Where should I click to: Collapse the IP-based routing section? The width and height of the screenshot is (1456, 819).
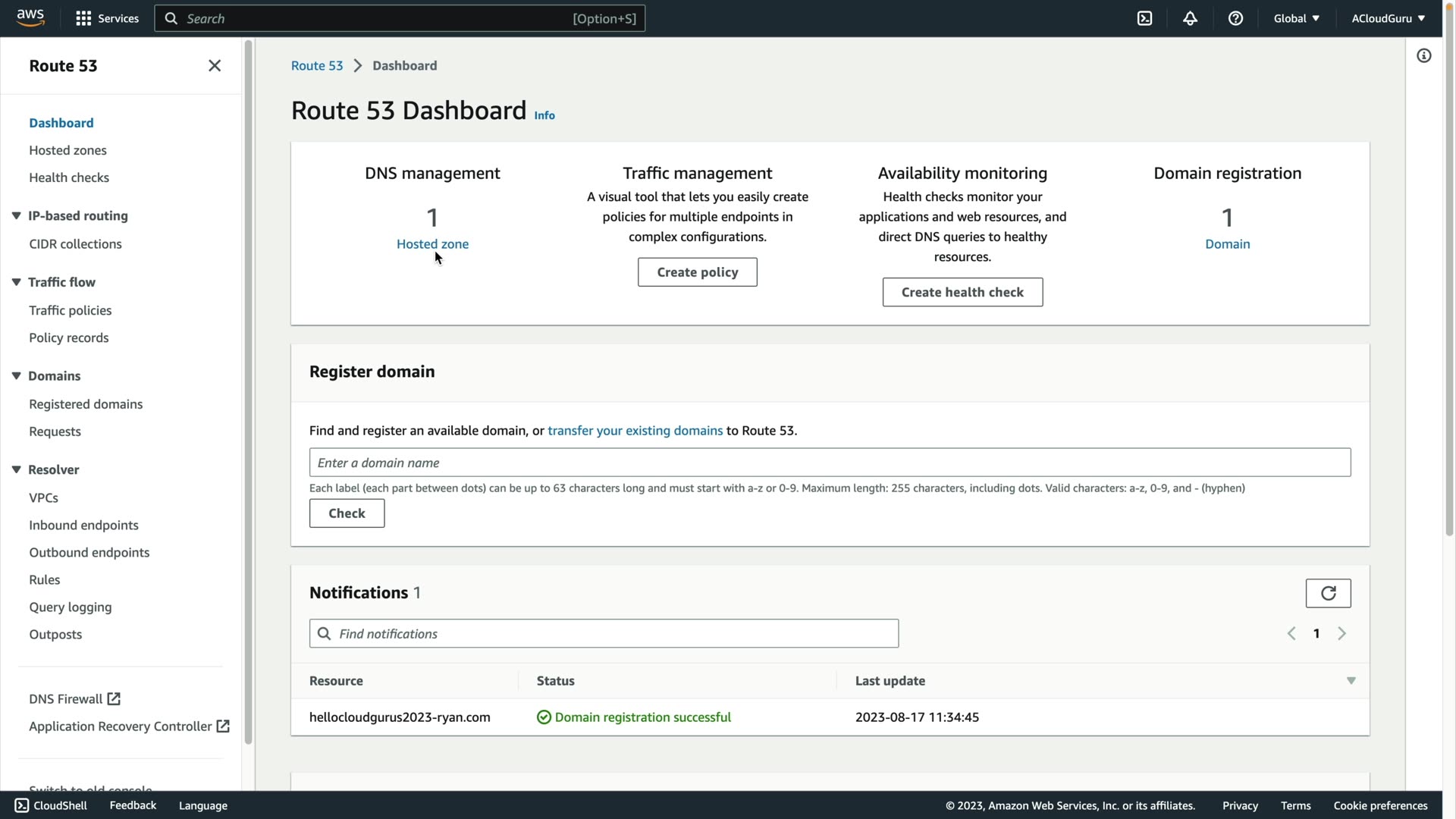(x=16, y=216)
